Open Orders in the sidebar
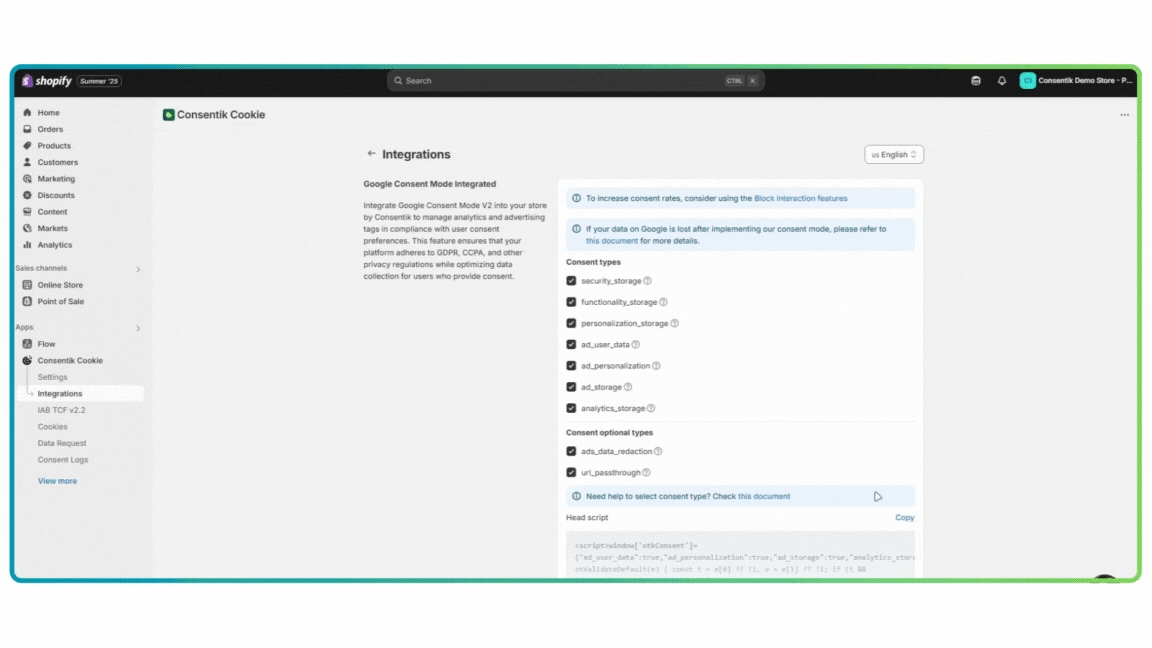 (x=50, y=129)
